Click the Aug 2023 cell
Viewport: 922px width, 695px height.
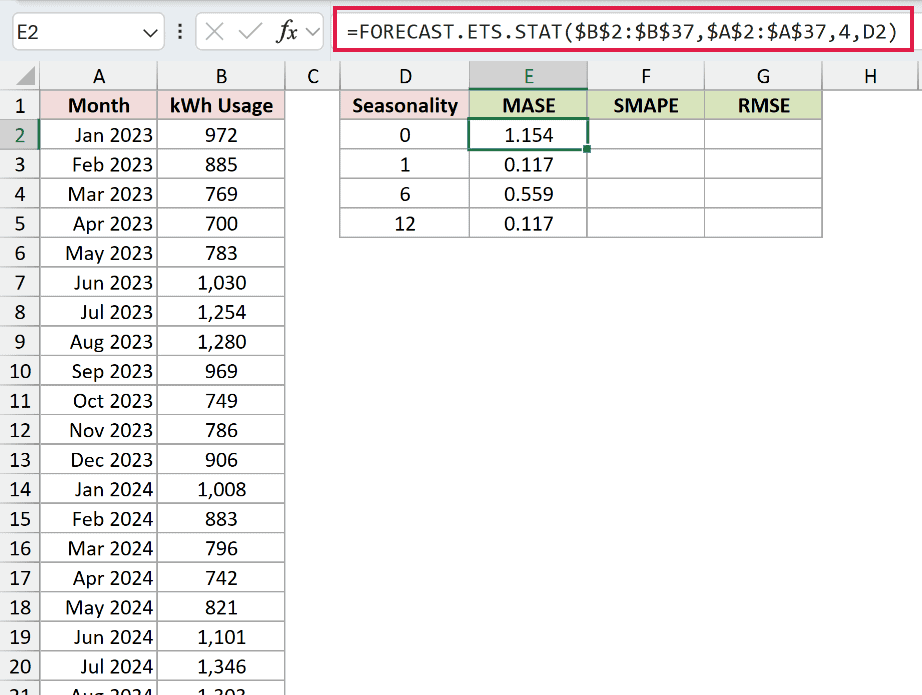99,342
